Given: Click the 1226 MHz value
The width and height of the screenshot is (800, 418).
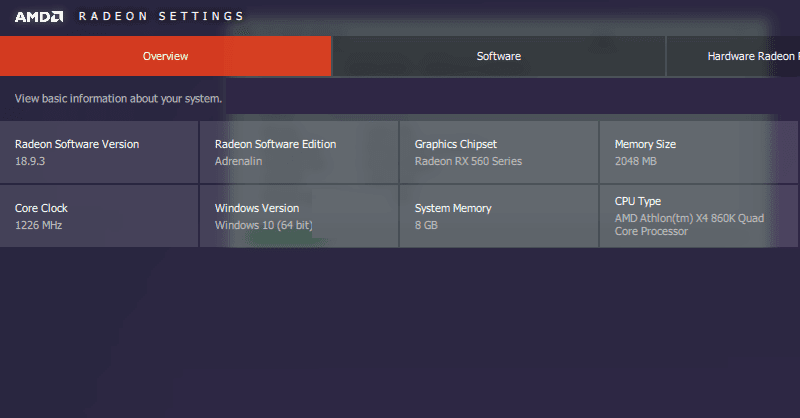Looking at the screenshot, I should (38, 225).
